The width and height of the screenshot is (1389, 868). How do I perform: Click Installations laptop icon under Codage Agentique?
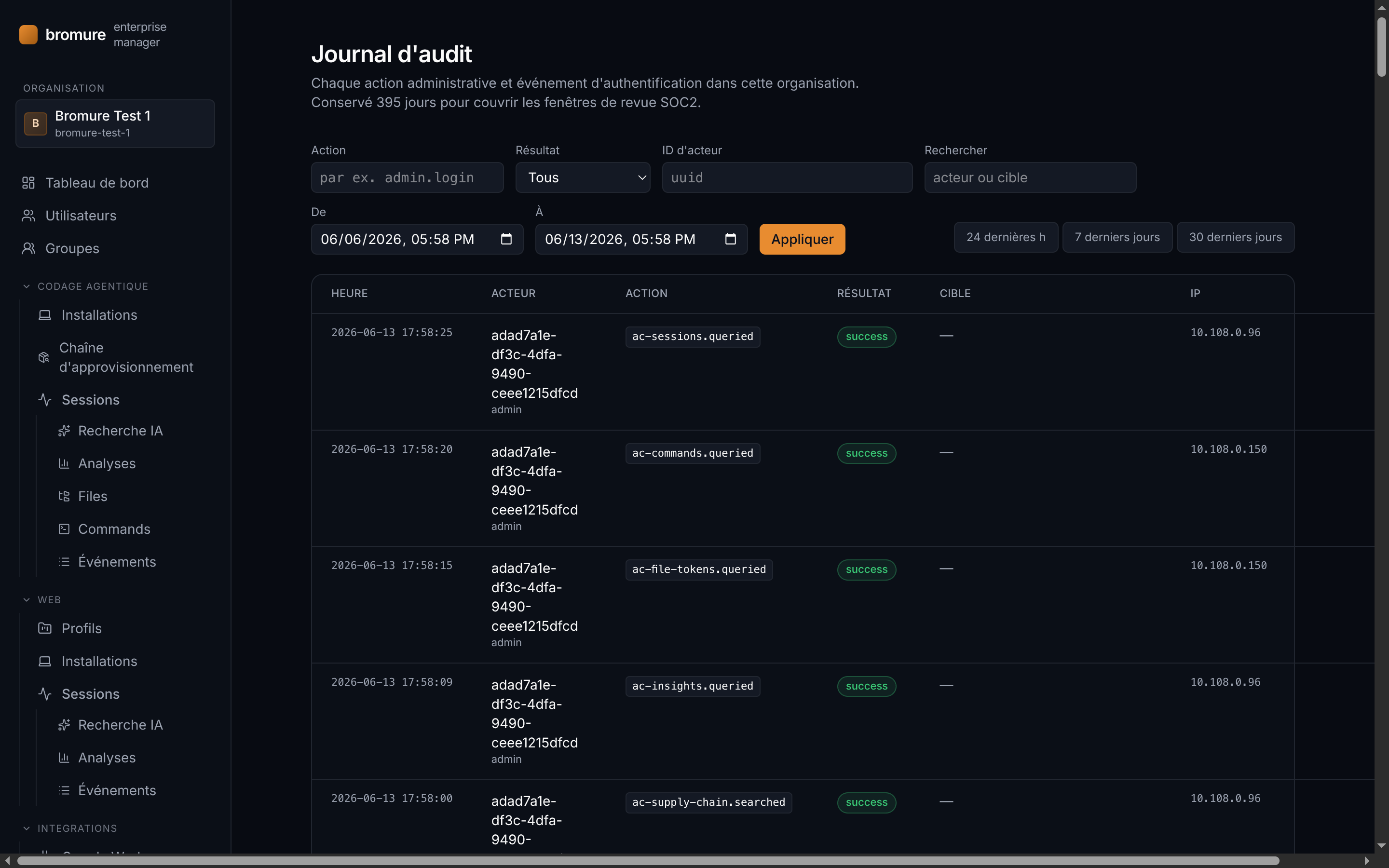click(45, 314)
